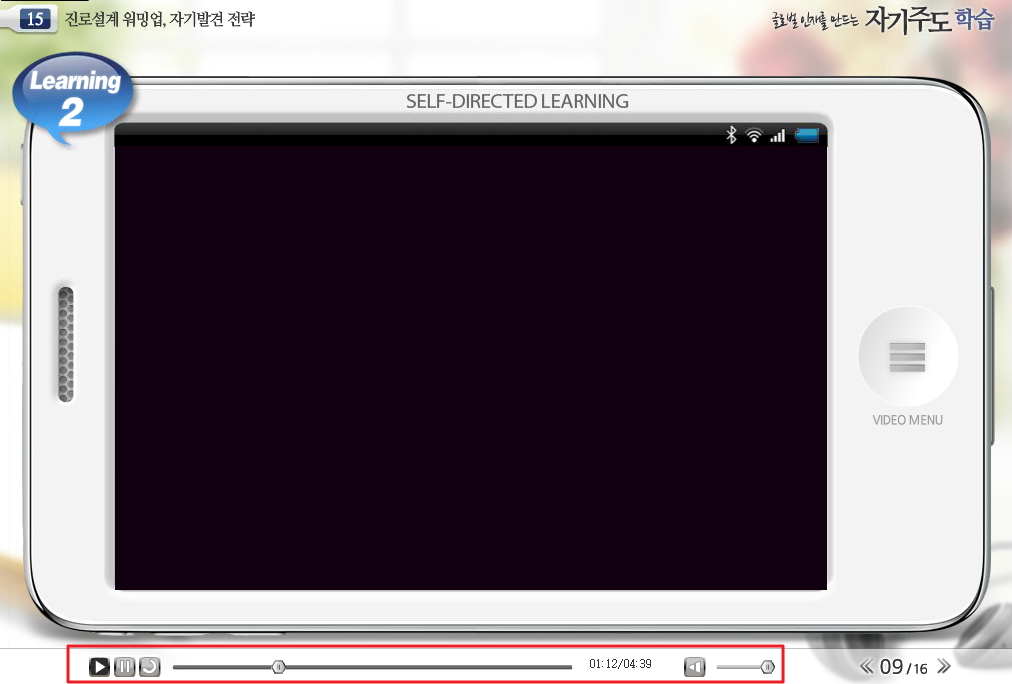Click the signal strength bars icon
The width and height of the screenshot is (1012, 684).
778,136
